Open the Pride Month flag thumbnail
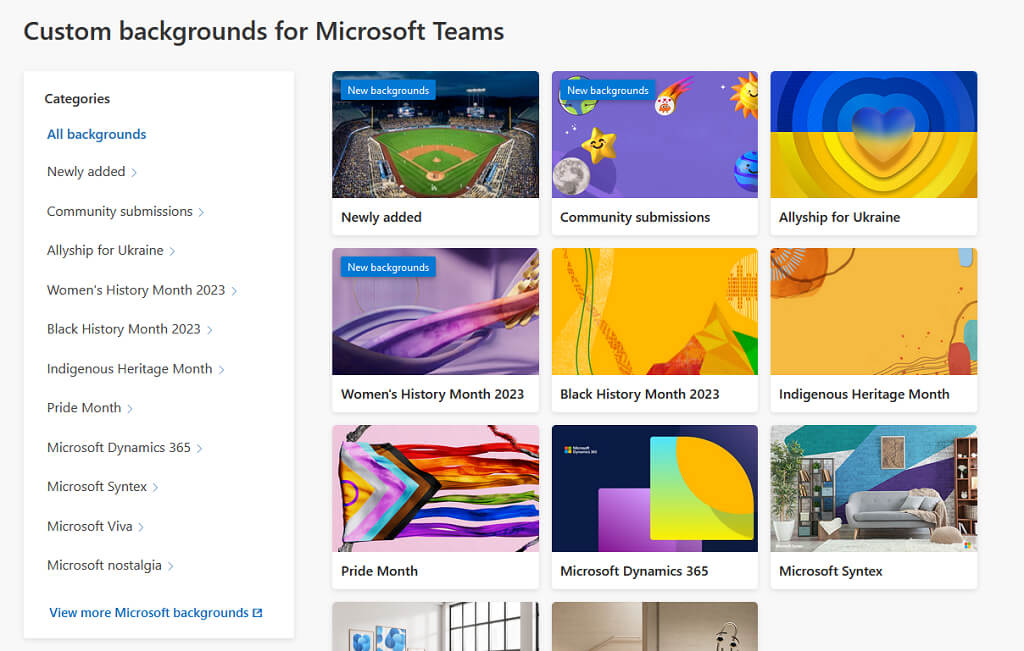This screenshot has width=1024, height=651. click(x=435, y=488)
